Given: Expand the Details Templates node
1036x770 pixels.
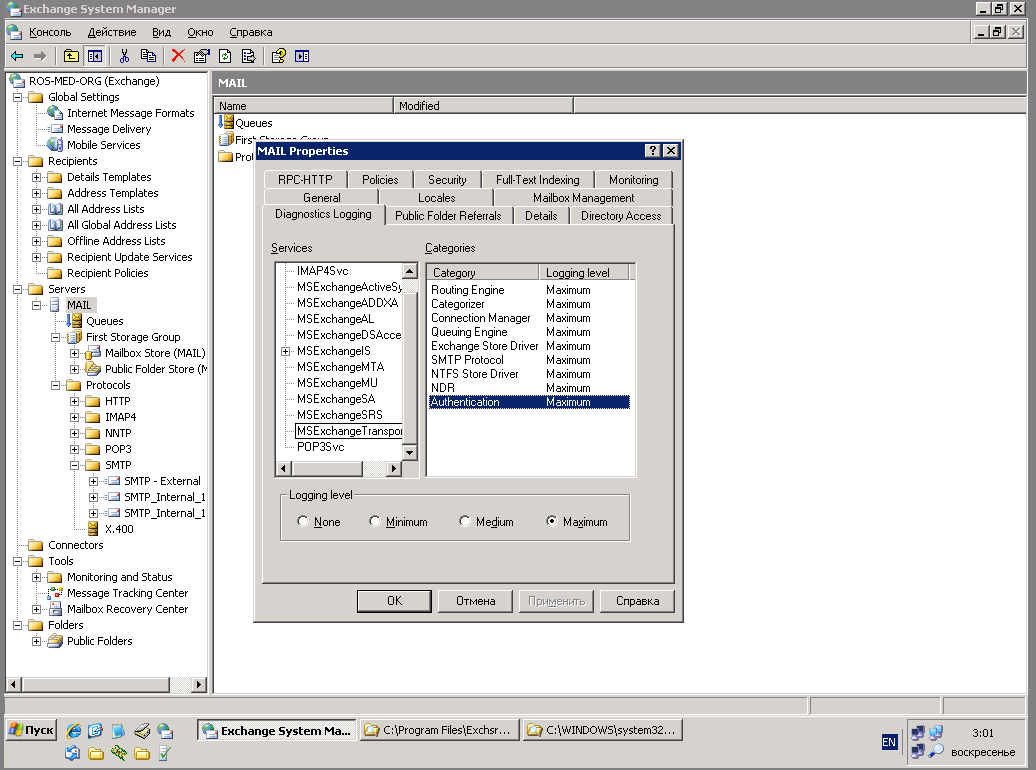Looking at the screenshot, I should 37,177.
